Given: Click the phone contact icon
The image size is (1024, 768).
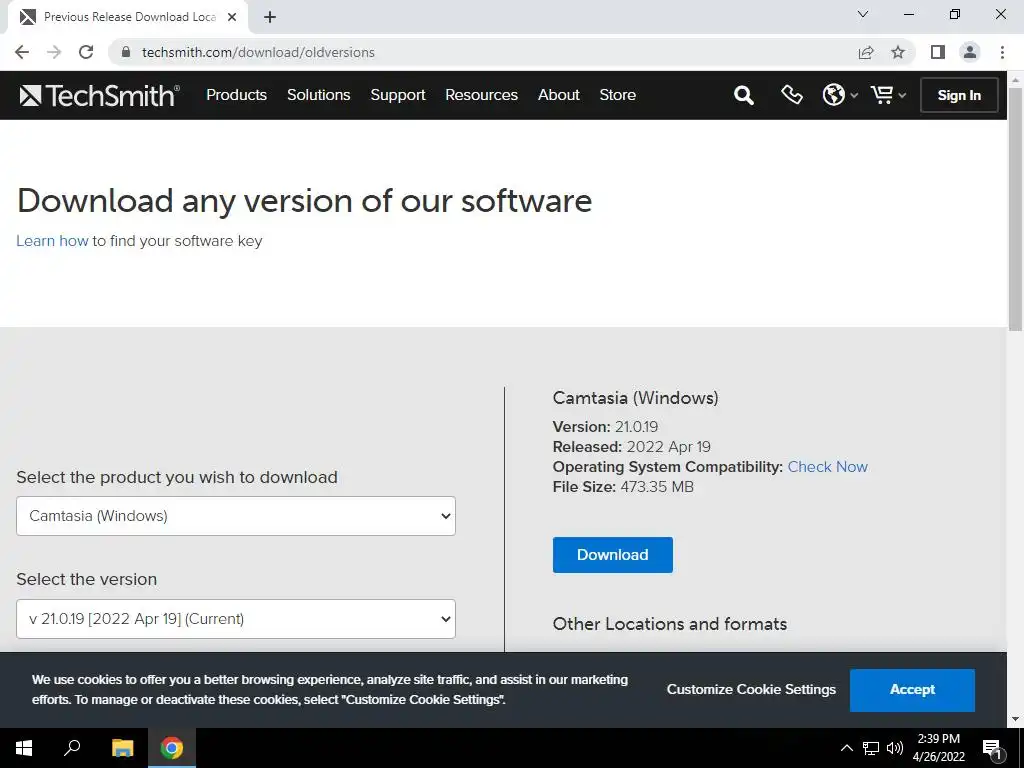Looking at the screenshot, I should coord(792,95).
